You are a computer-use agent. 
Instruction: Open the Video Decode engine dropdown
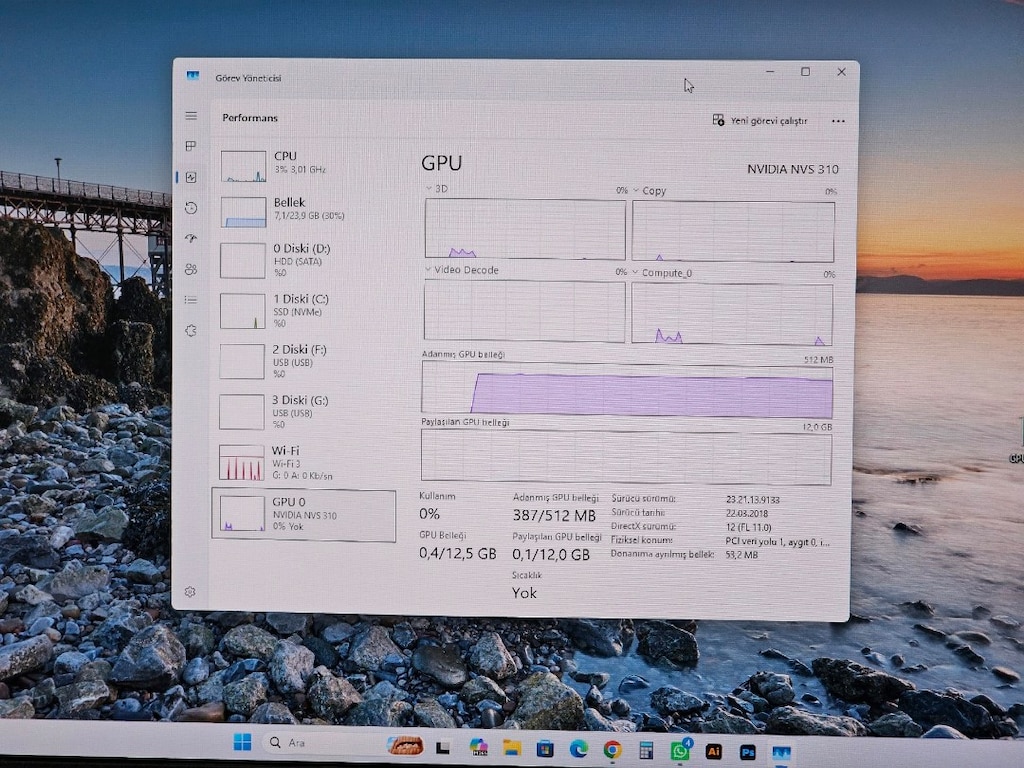pyautogui.click(x=462, y=270)
